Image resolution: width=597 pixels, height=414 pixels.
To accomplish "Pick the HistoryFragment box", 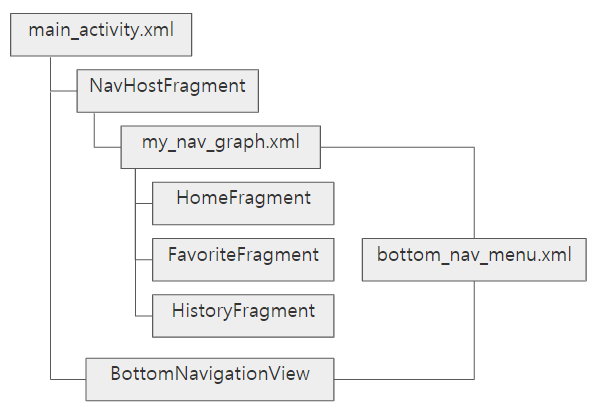I will [x=243, y=316].
